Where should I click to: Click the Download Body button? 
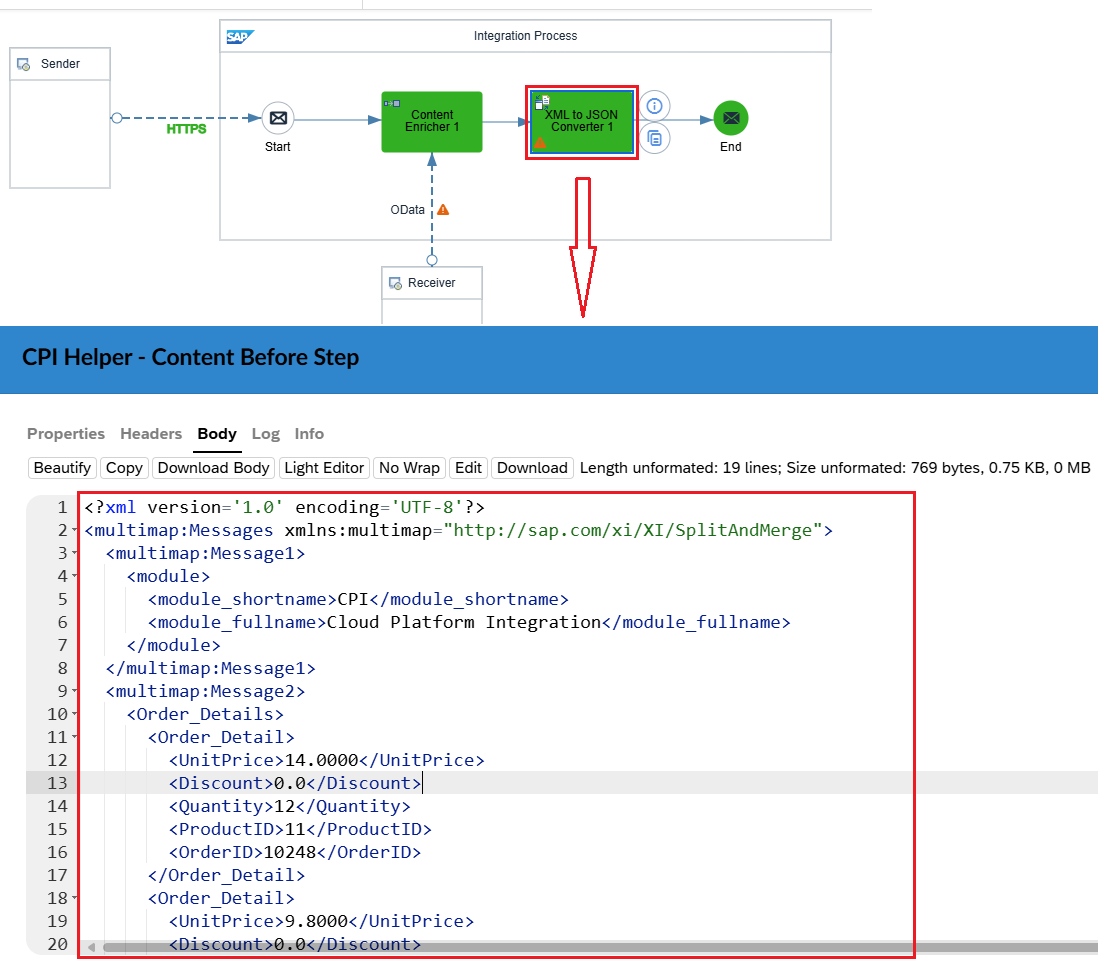tap(214, 467)
